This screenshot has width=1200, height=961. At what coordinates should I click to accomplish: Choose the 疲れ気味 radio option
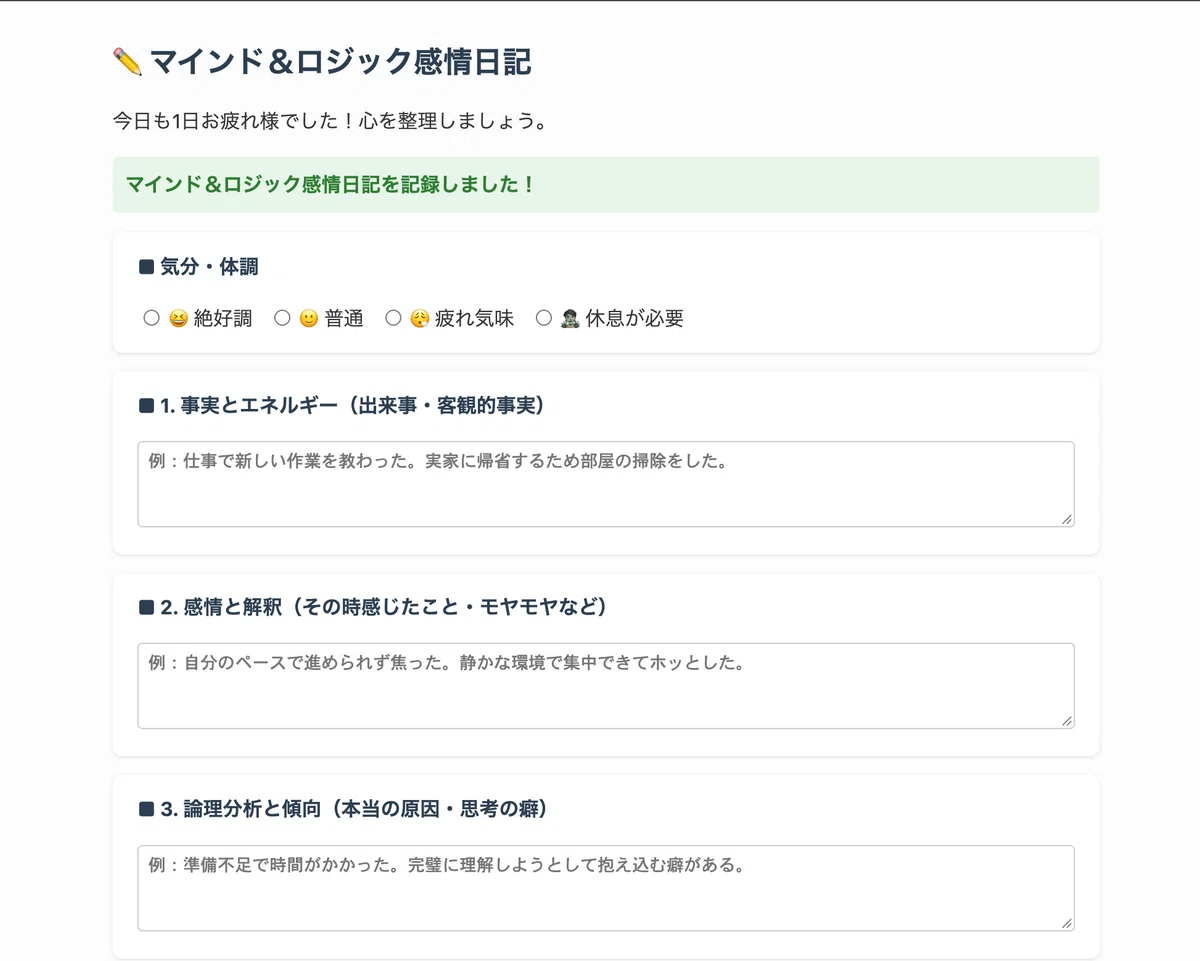tap(393, 318)
